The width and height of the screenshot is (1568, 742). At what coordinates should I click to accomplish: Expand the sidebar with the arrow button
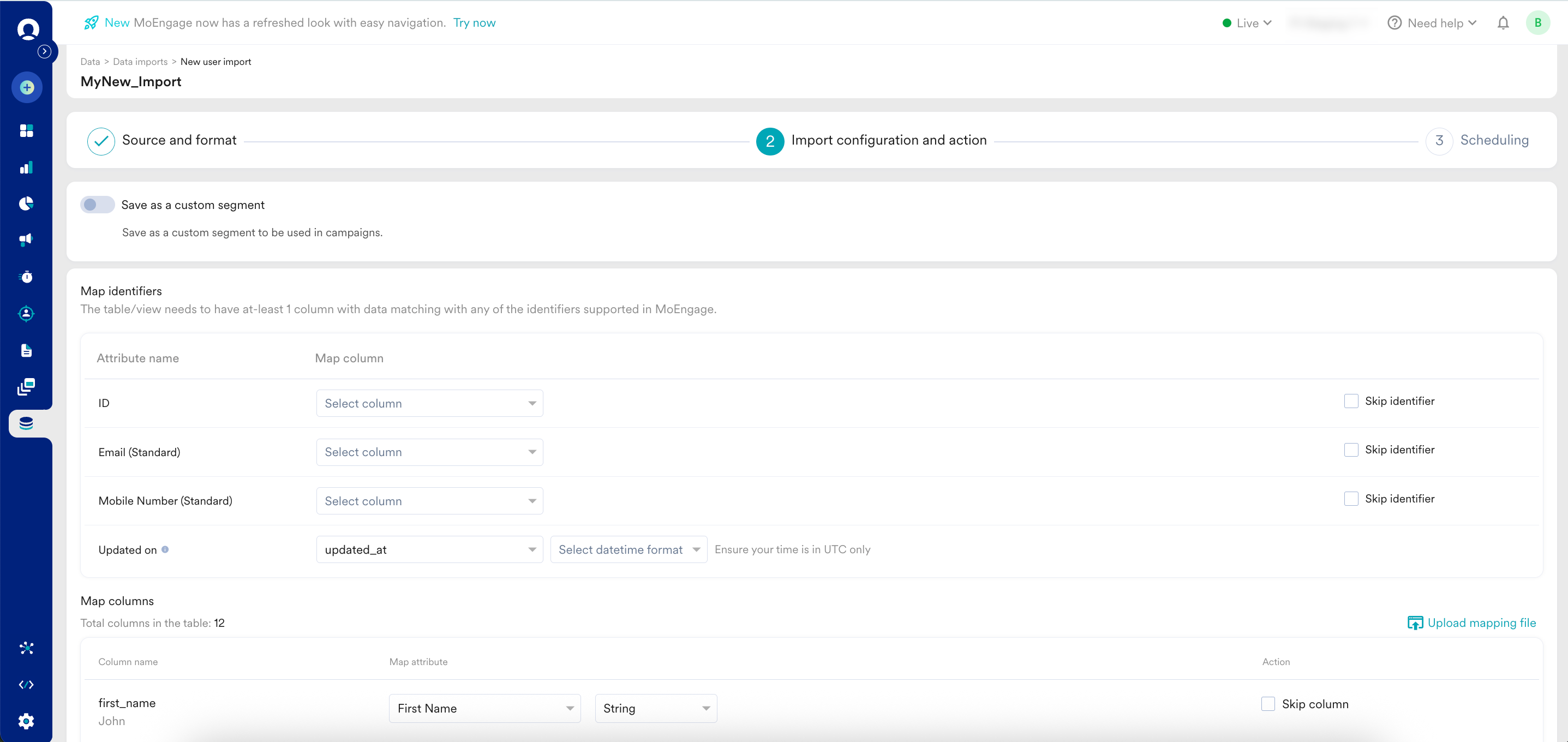coord(44,52)
